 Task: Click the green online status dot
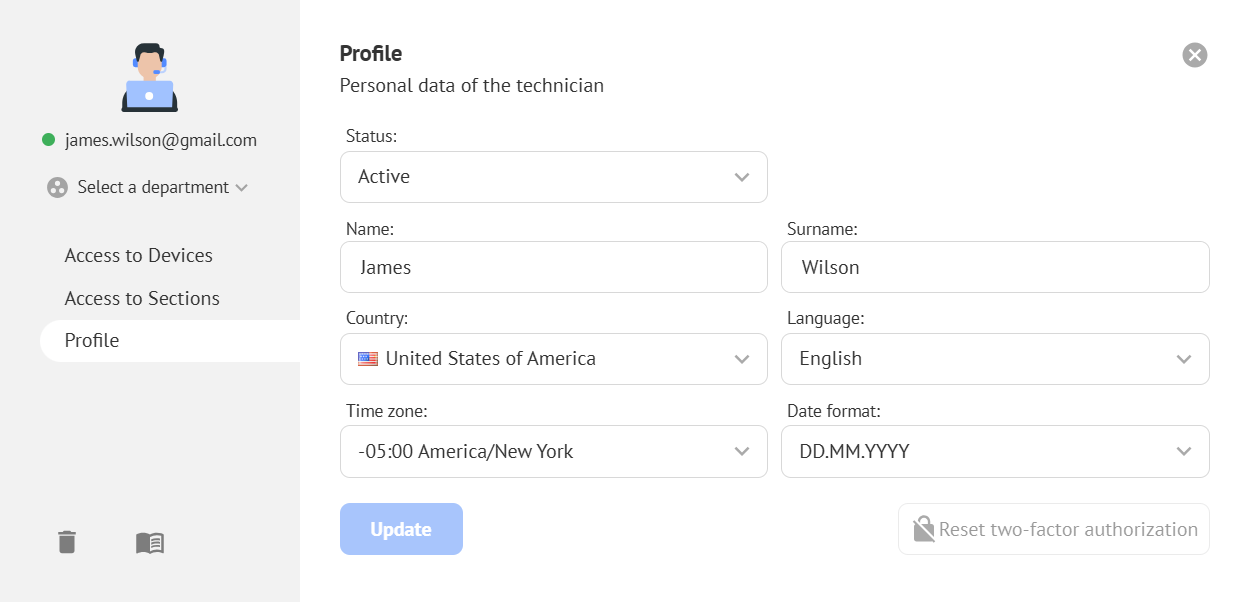point(48,140)
